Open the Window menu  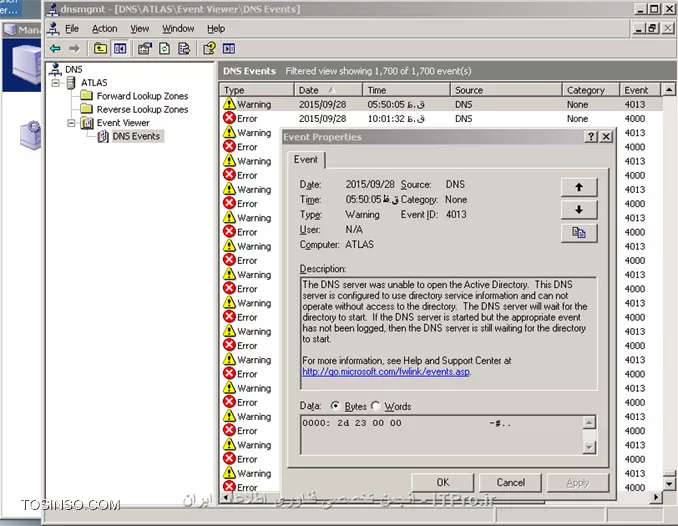pos(178,29)
